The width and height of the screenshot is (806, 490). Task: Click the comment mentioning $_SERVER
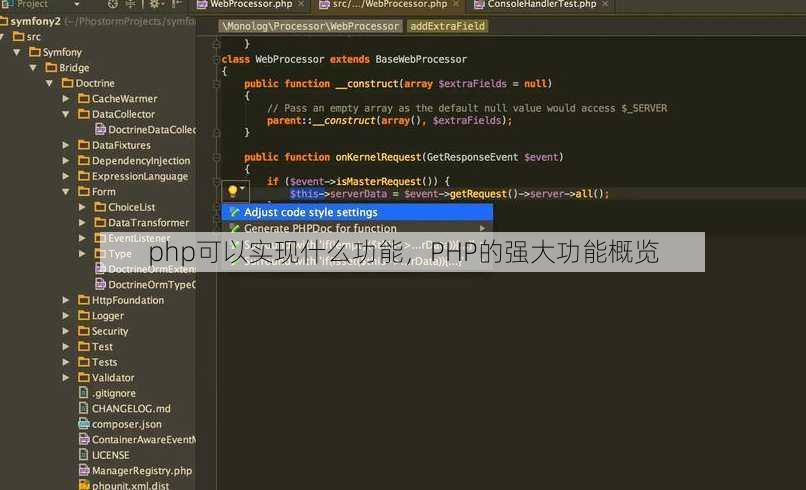pyautogui.click(x=467, y=108)
